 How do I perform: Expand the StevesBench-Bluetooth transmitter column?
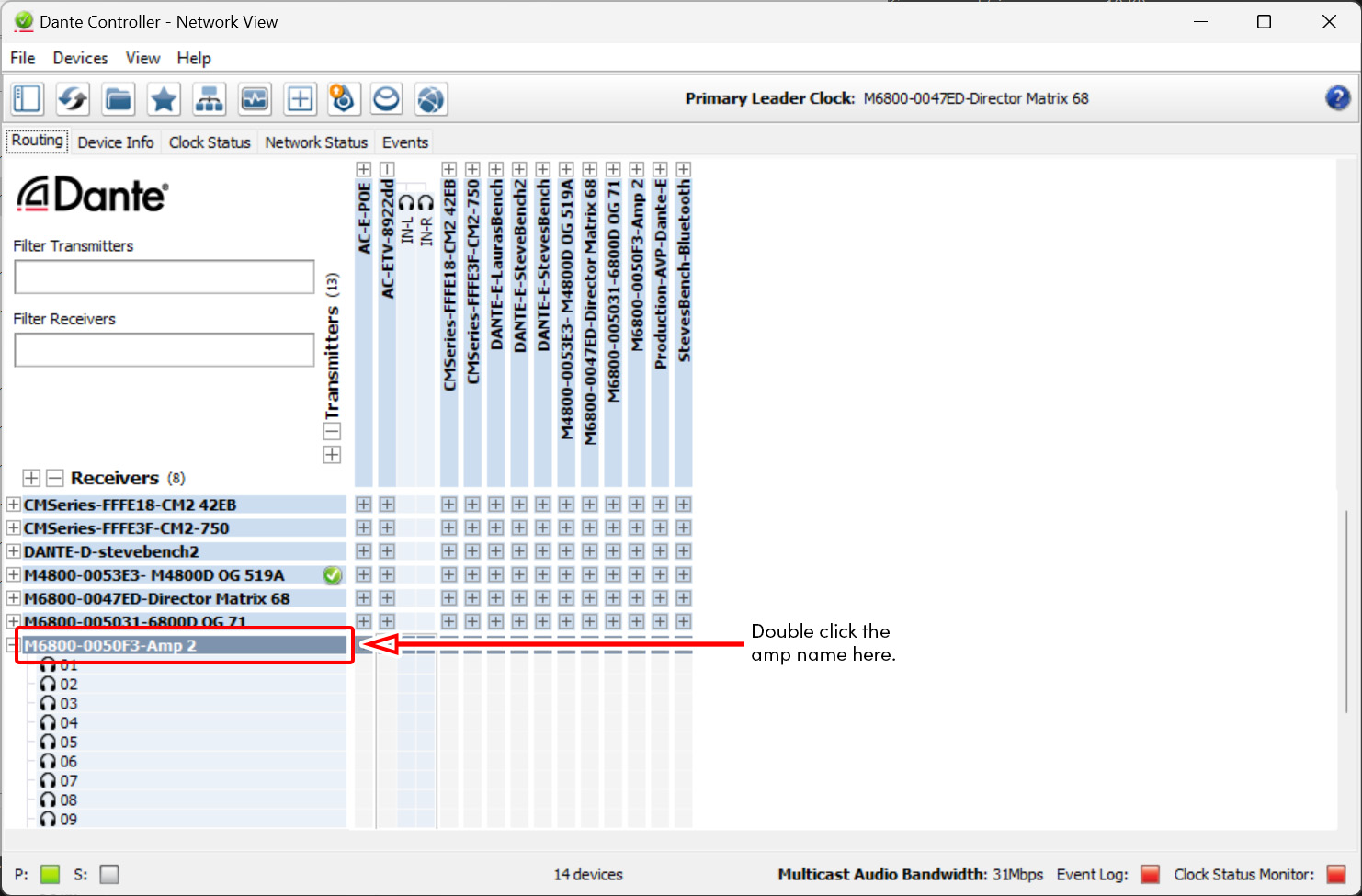pos(684,169)
